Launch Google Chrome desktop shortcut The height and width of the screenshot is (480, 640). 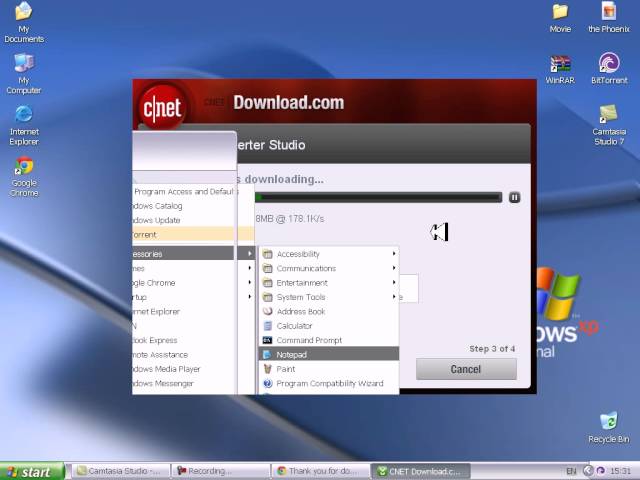(24, 177)
